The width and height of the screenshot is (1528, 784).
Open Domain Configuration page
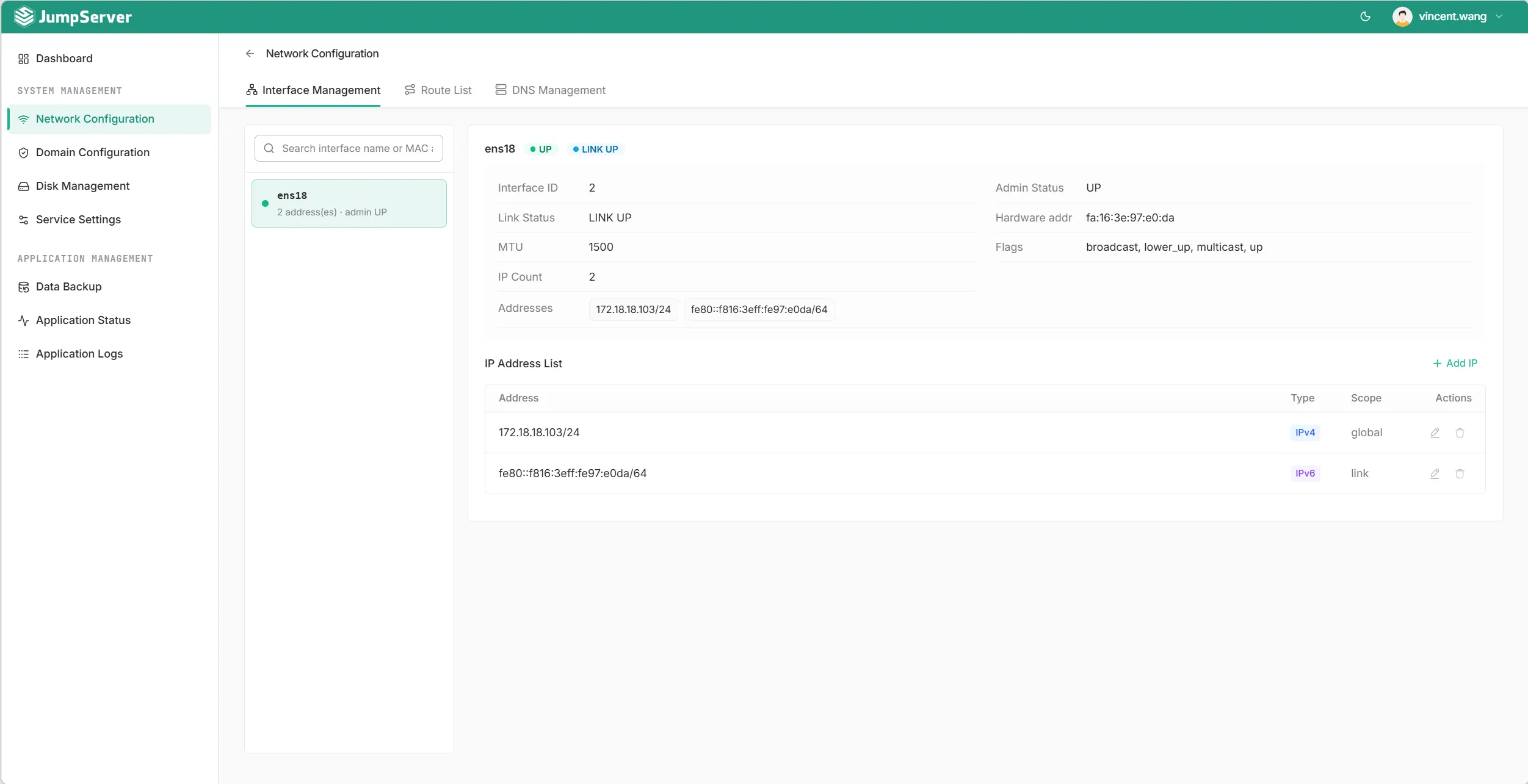point(109,153)
